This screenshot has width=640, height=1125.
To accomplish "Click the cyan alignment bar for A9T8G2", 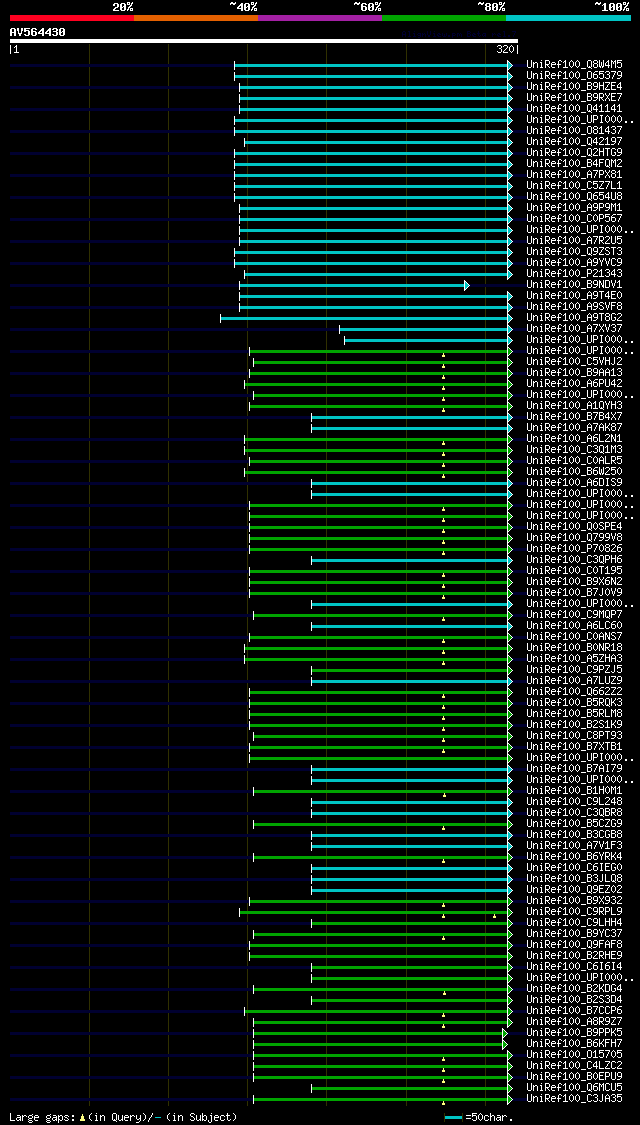I will click(367, 318).
